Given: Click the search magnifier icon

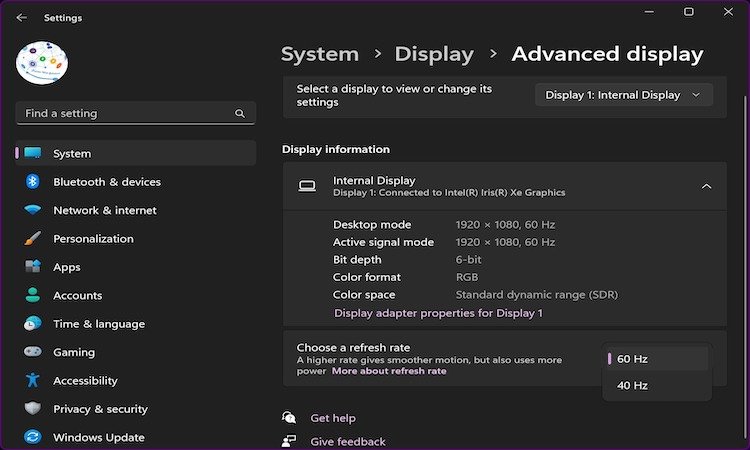Looking at the screenshot, I should (240, 113).
